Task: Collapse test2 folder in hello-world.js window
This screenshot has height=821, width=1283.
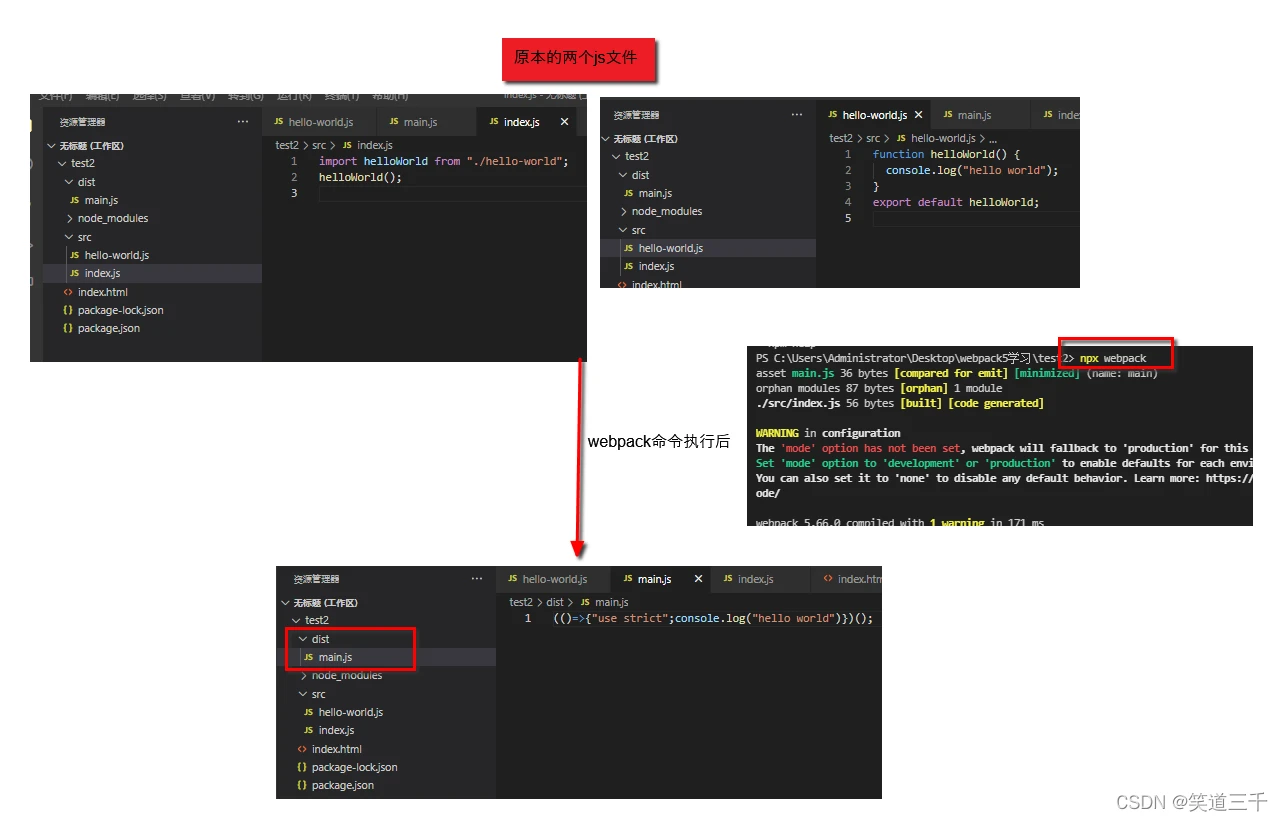Action: click(x=617, y=156)
